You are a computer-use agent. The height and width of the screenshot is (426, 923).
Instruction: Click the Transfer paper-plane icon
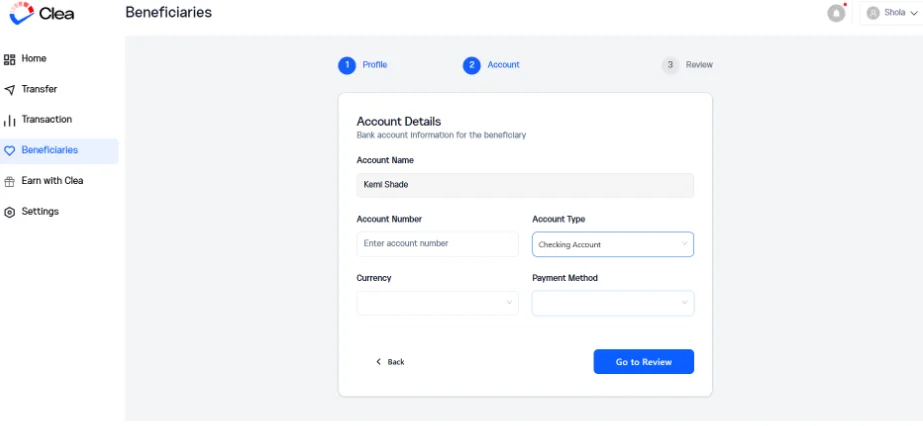click(9, 90)
